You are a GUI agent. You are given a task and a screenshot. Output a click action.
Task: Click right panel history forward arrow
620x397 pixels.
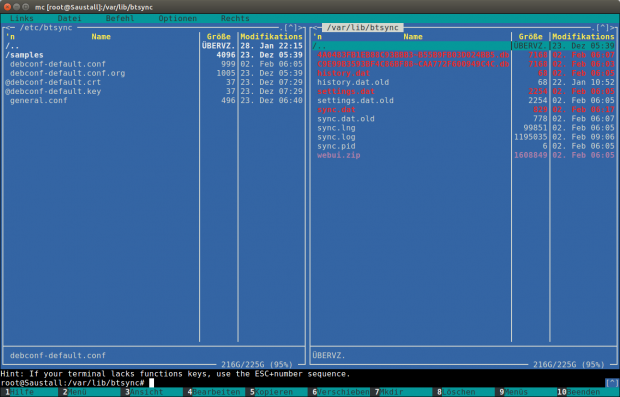[x=612, y=28]
